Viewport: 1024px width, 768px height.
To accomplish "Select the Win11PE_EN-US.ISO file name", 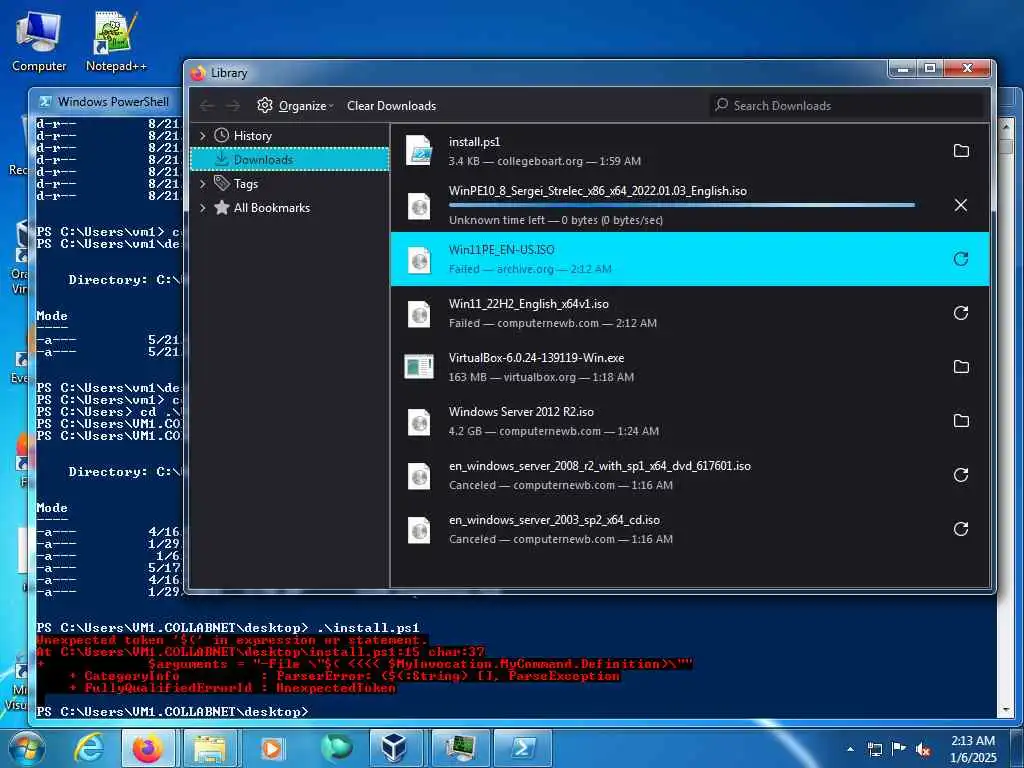I will coord(502,249).
